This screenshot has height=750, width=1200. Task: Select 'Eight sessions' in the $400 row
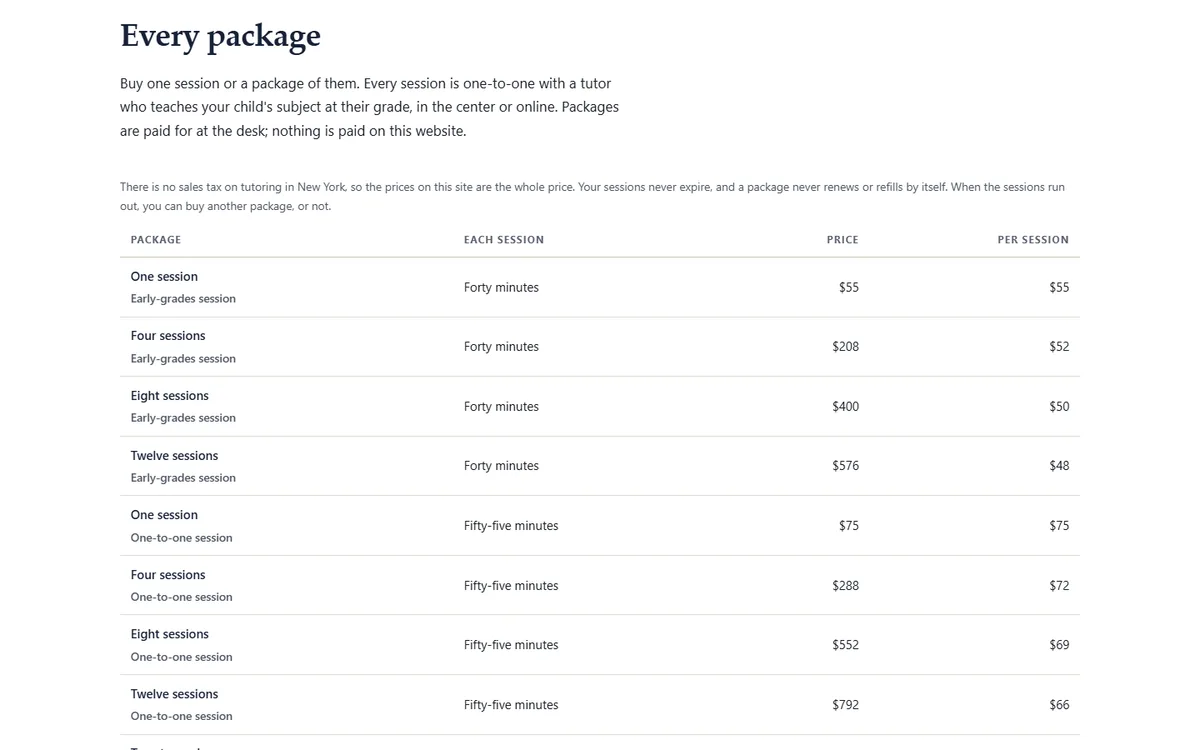click(170, 396)
